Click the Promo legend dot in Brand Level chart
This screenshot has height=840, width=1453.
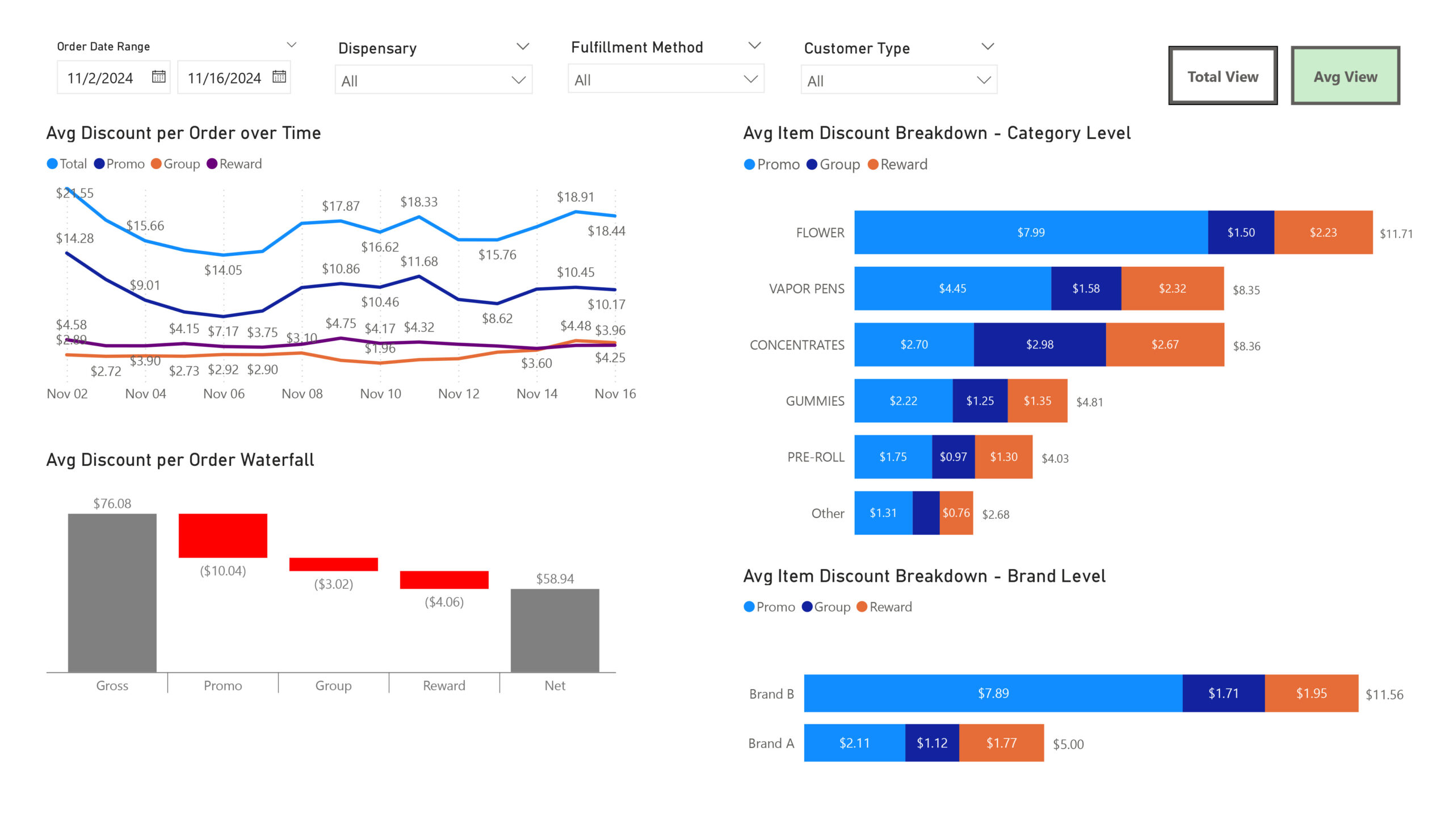point(749,607)
